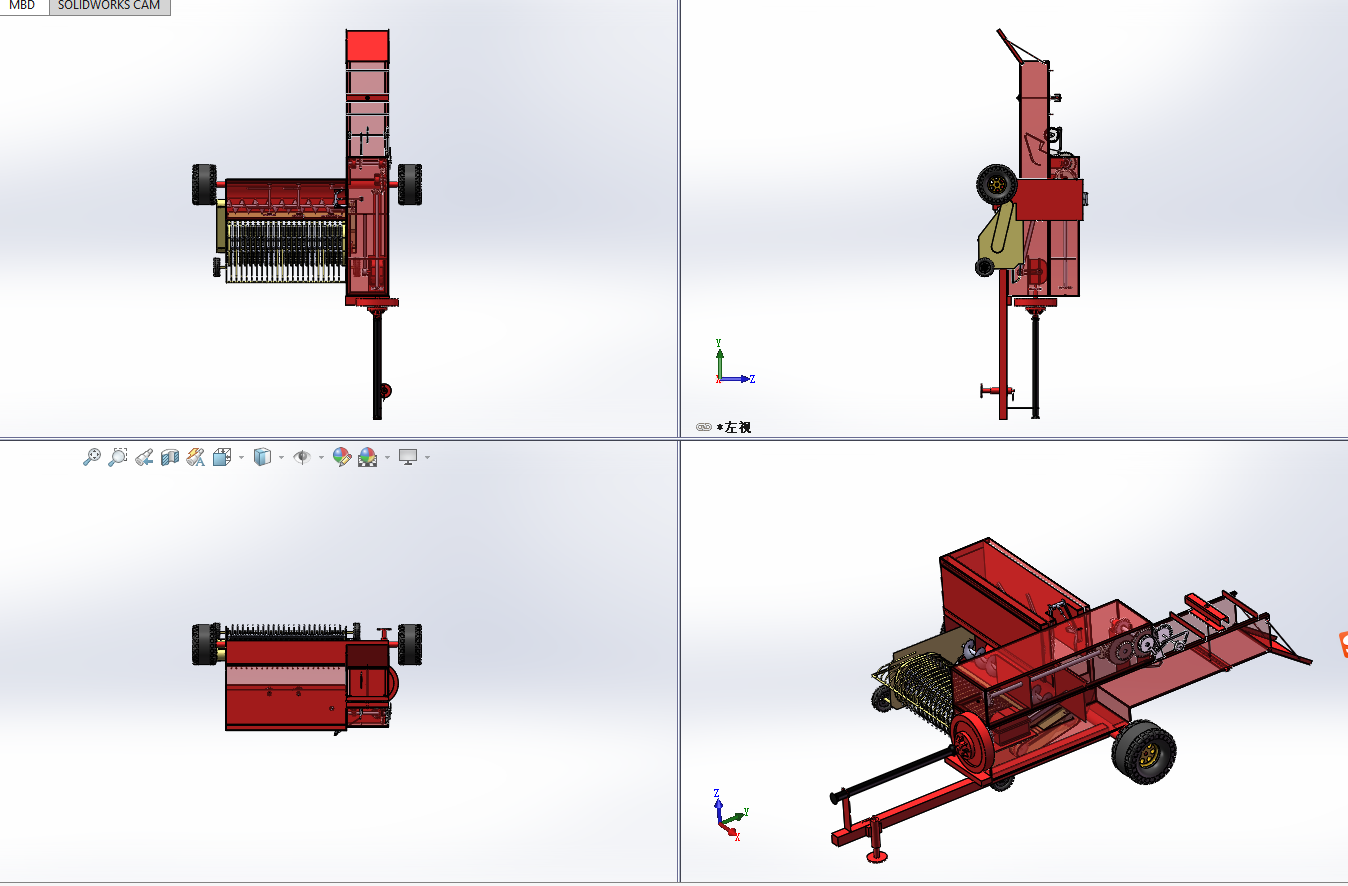
Task: Switch to the MBD tab
Action: 22,6
